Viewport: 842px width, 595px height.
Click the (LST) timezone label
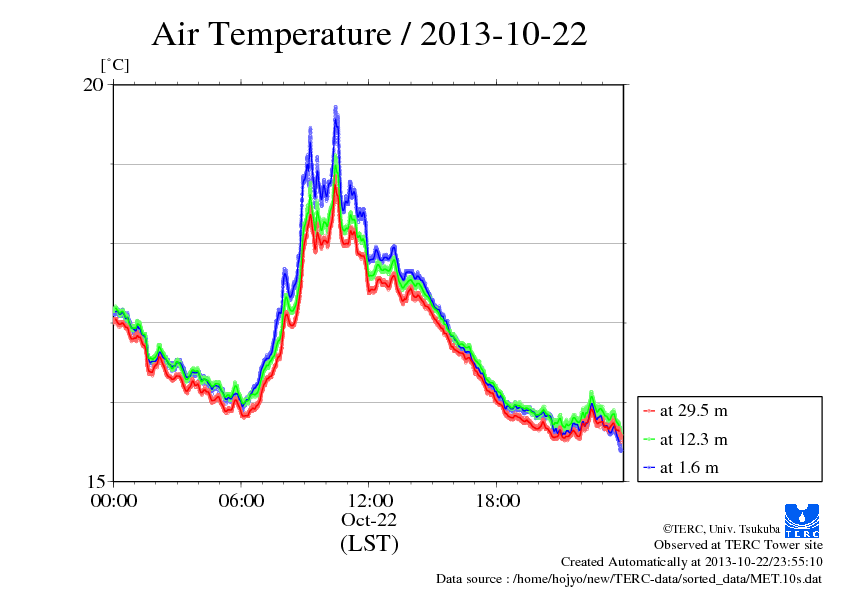point(369,543)
